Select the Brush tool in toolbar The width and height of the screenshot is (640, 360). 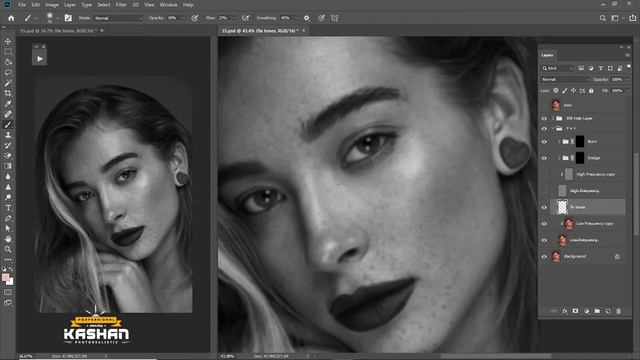click(8, 124)
